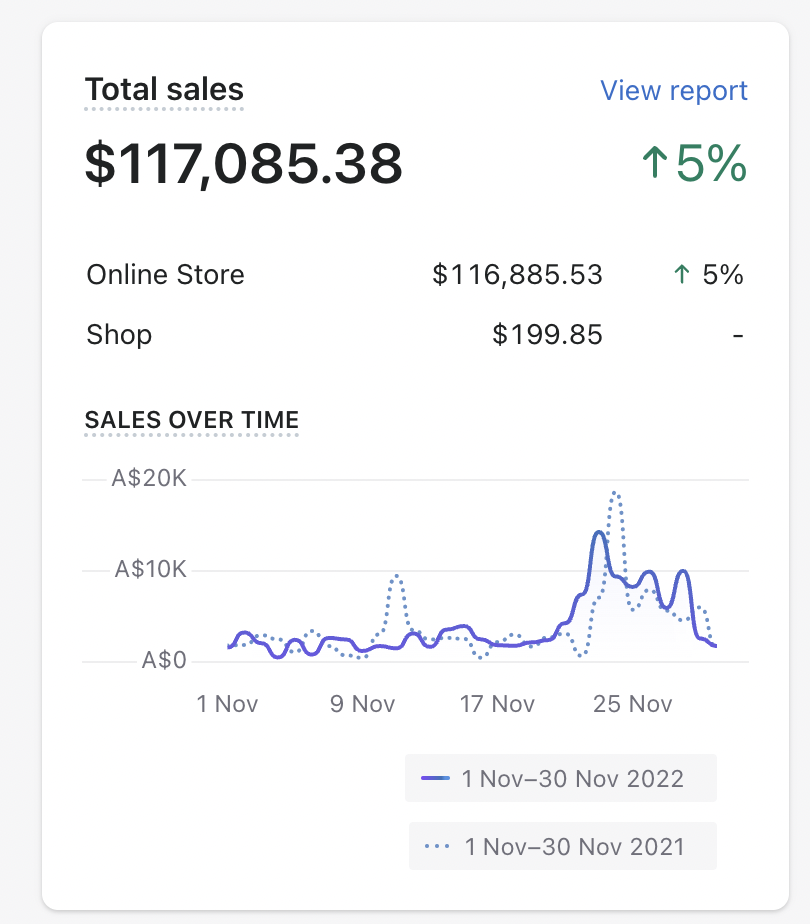Click the 25 Nov axis label
Image resolution: width=810 pixels, height=924 pixels.
click(633, 704)
